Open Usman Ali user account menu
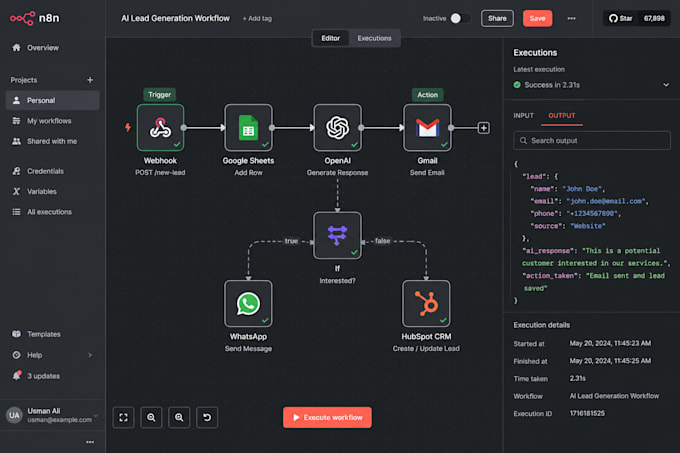Screen dimensions: 680x453 52,415
